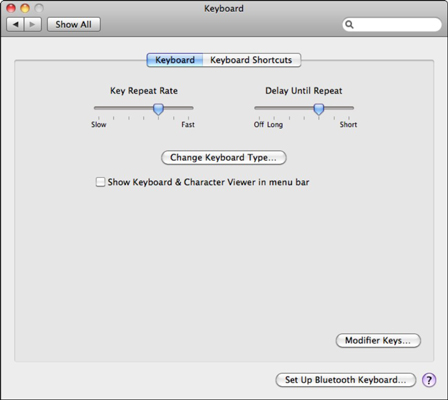Click the Slow label under Key Repeat Rate
Screen dimensions: 448x400
click(99, 125)
